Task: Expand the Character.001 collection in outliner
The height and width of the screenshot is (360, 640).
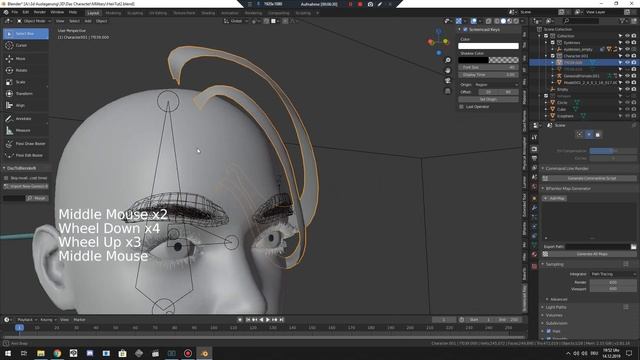Action: pos(546,56)
